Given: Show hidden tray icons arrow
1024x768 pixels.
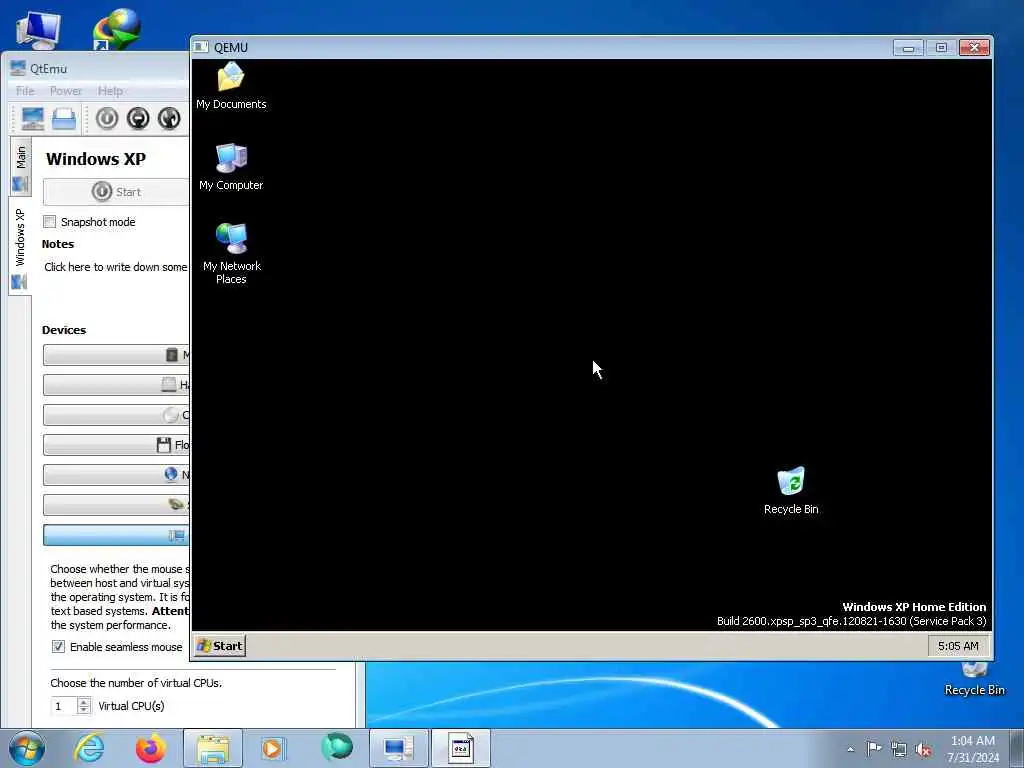Looking at the screenshot, I should (850, 749).
